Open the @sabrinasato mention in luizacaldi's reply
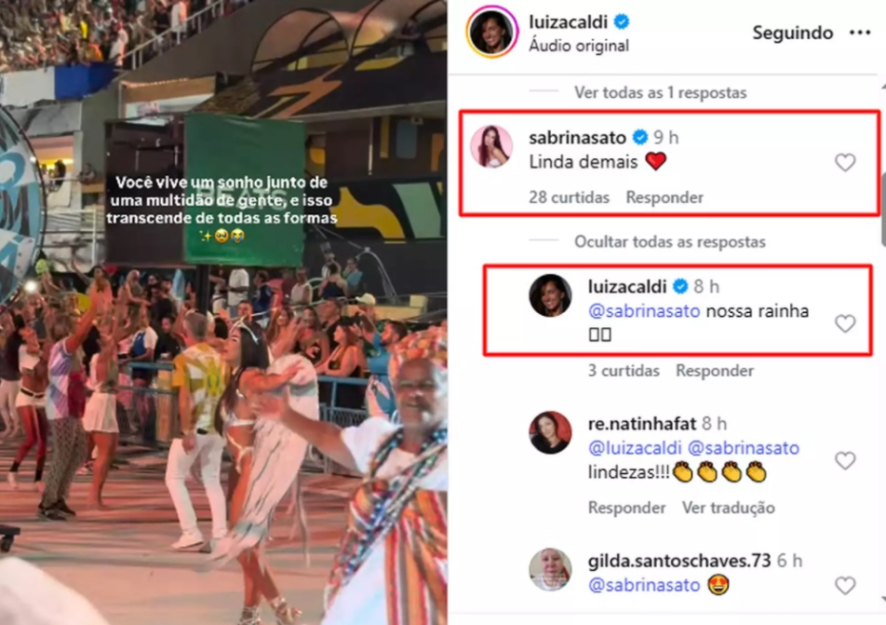886x625 pixels. pos(644,311)
